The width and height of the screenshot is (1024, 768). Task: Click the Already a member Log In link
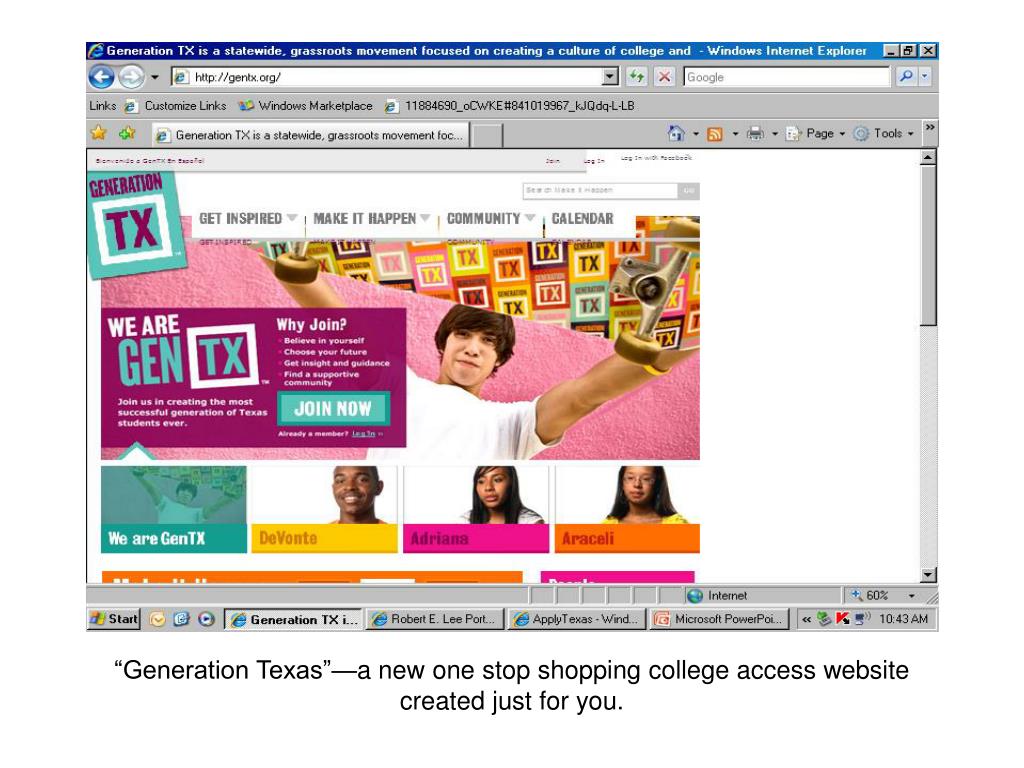(x=363, y=434)
